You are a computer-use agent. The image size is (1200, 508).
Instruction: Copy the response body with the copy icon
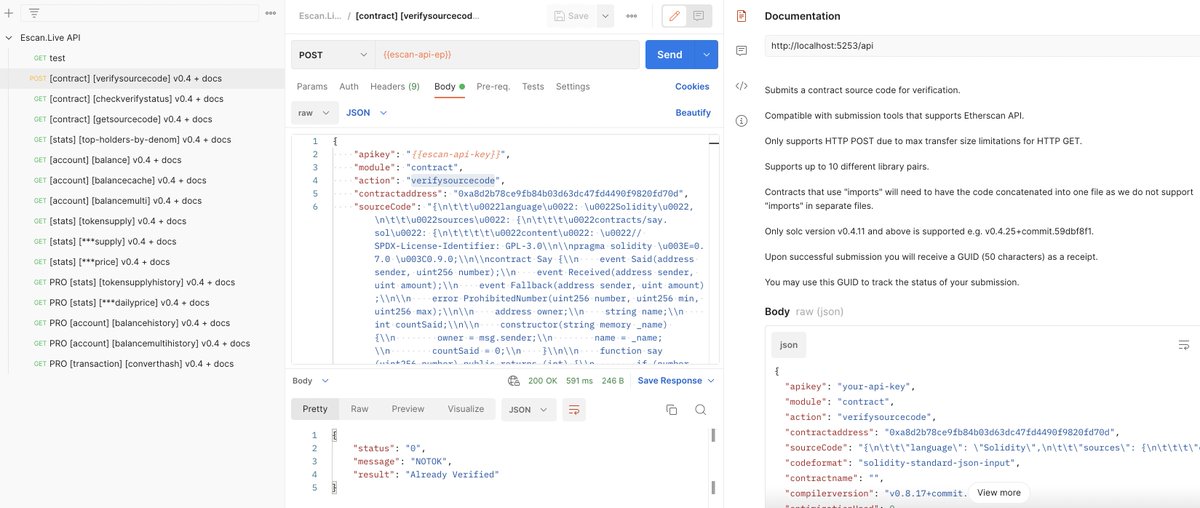[671, 409]
